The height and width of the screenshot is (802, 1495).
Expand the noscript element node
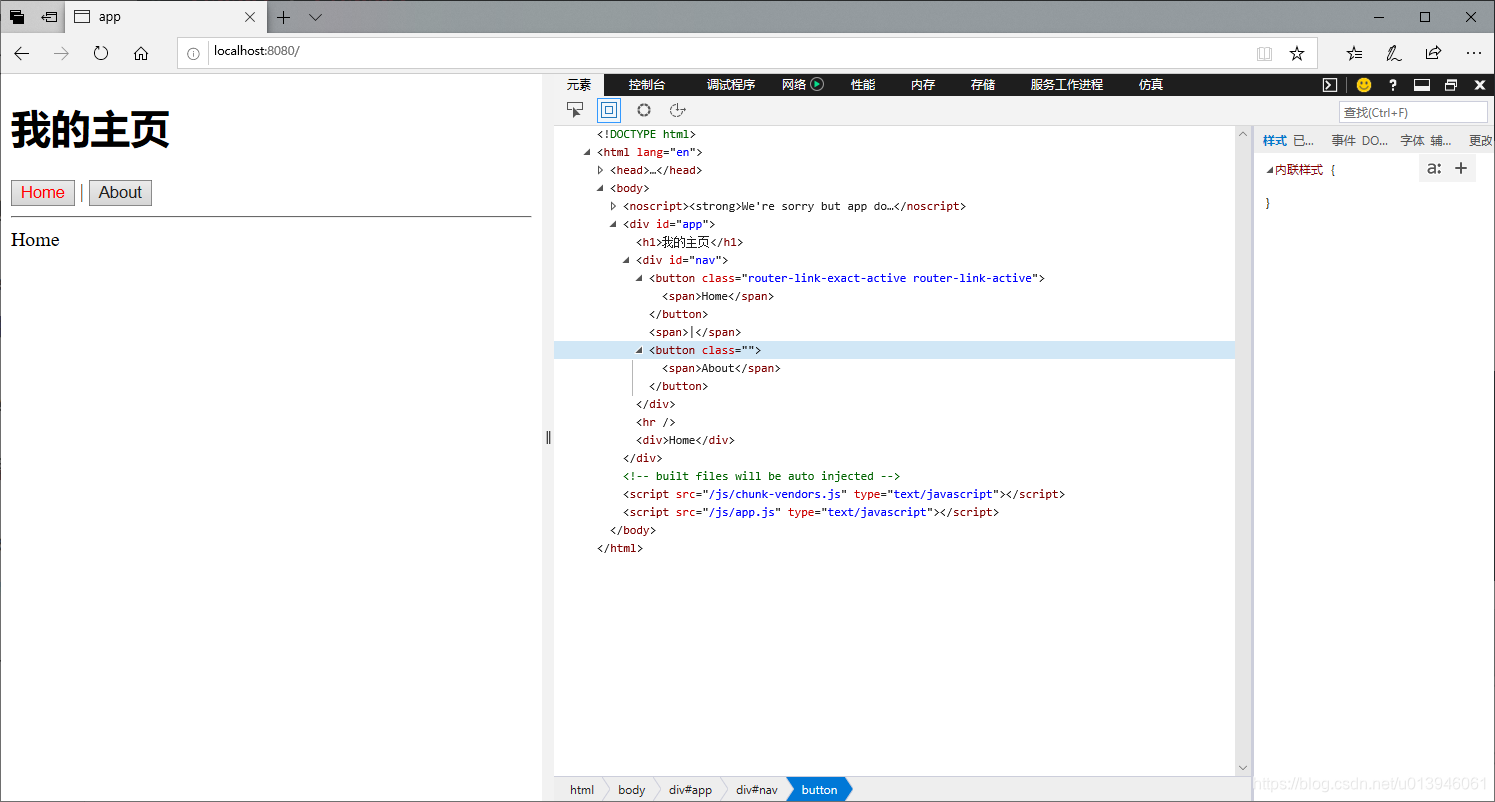(613, 206)
